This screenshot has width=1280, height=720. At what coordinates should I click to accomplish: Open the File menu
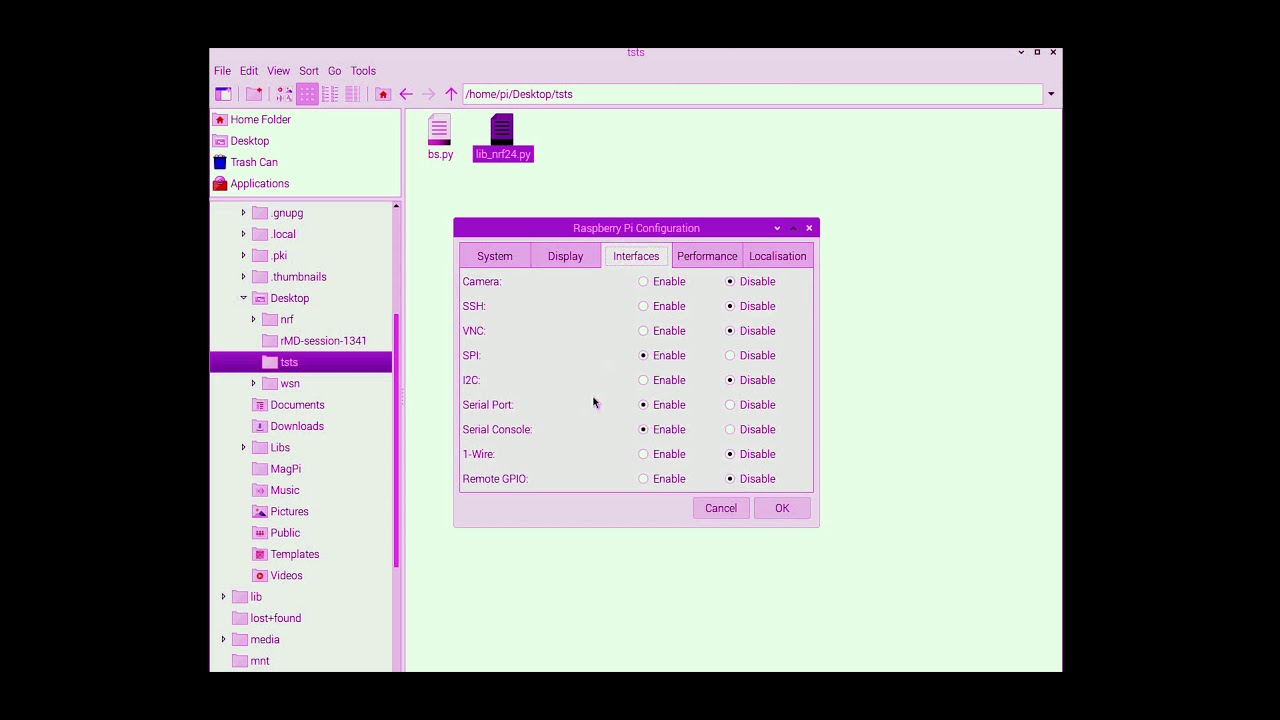(222, 71)
